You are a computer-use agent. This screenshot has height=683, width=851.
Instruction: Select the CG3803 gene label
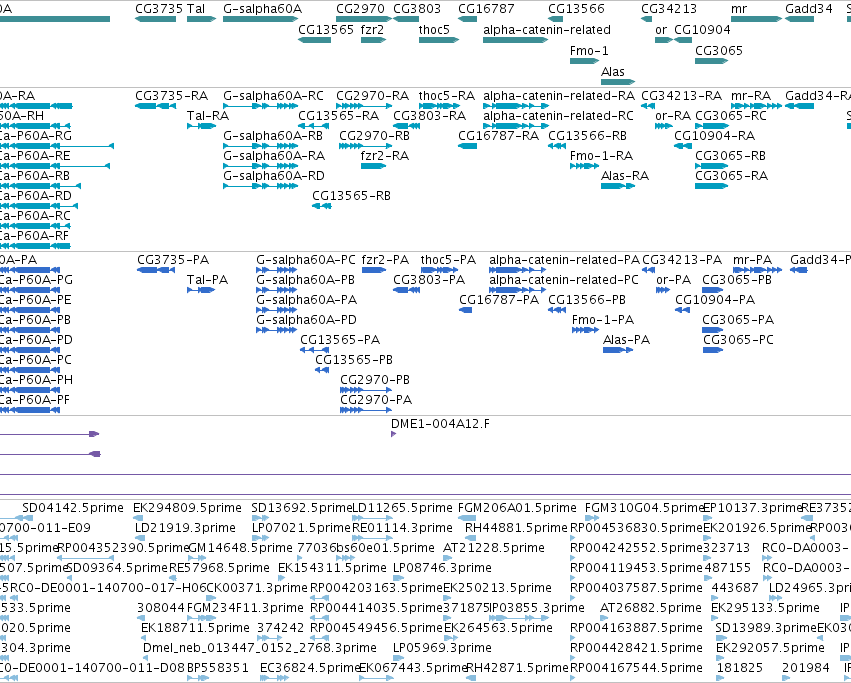tap(417, 9)
